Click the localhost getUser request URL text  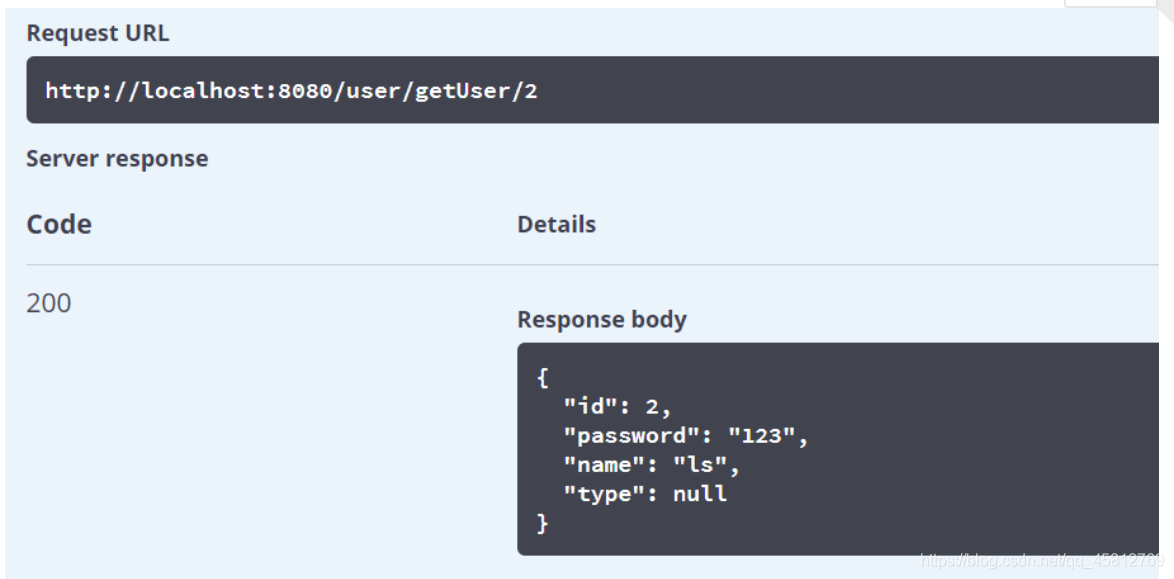(x=291, y=91)
